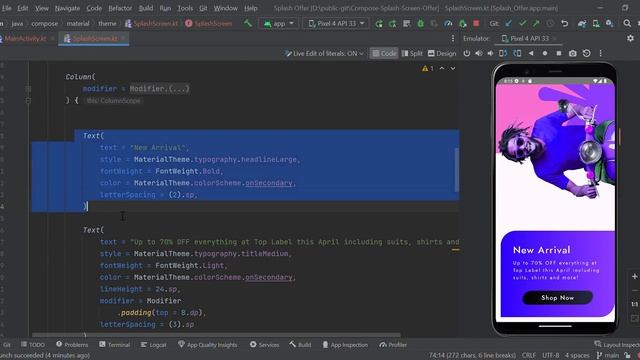This screenshot has width=640, height=360.
Task: Open emulator extended controls three dots
Action: coord(600,53)
